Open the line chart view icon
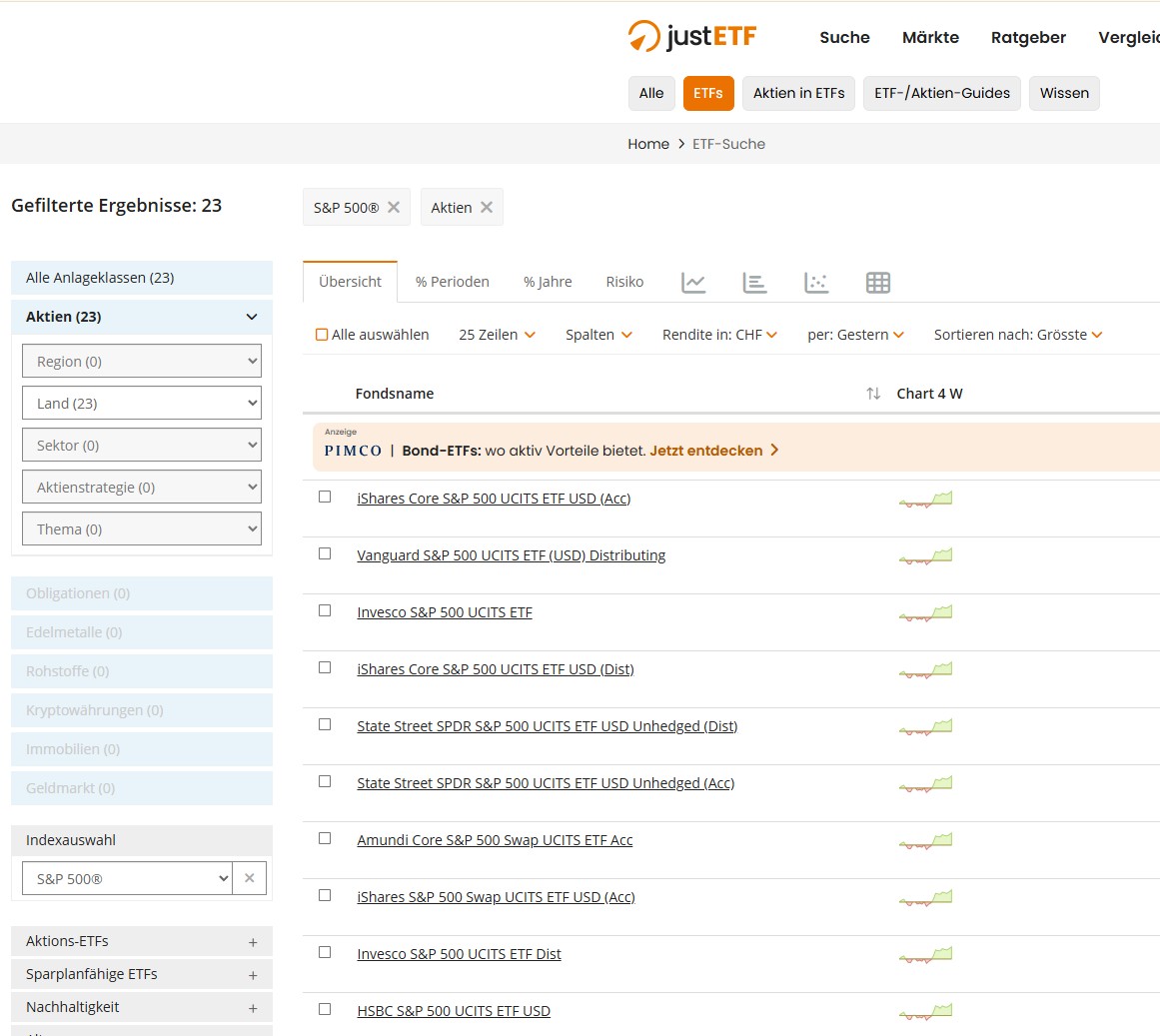 (693, 283)
